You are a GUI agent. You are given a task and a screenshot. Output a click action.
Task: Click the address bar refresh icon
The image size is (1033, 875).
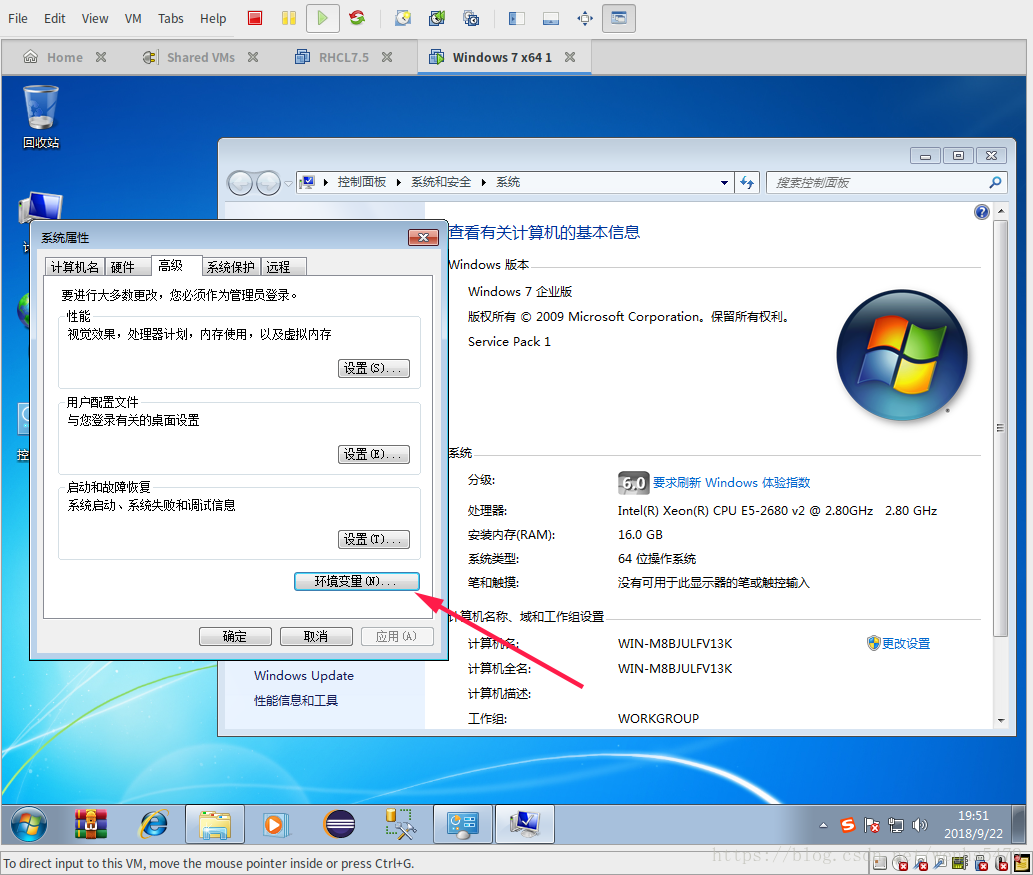746,183
